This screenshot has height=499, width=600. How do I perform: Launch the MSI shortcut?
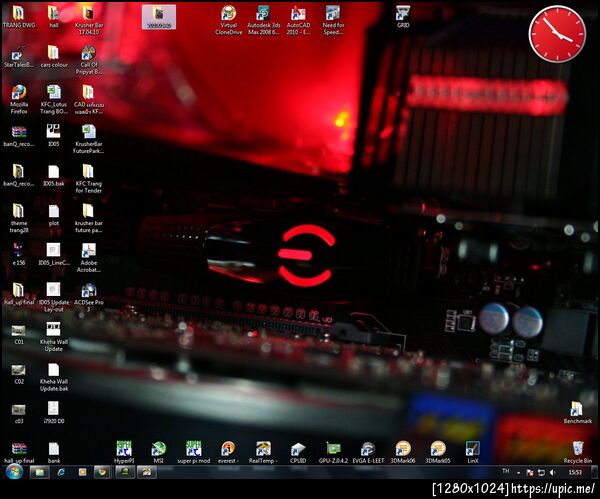[158, 452]
